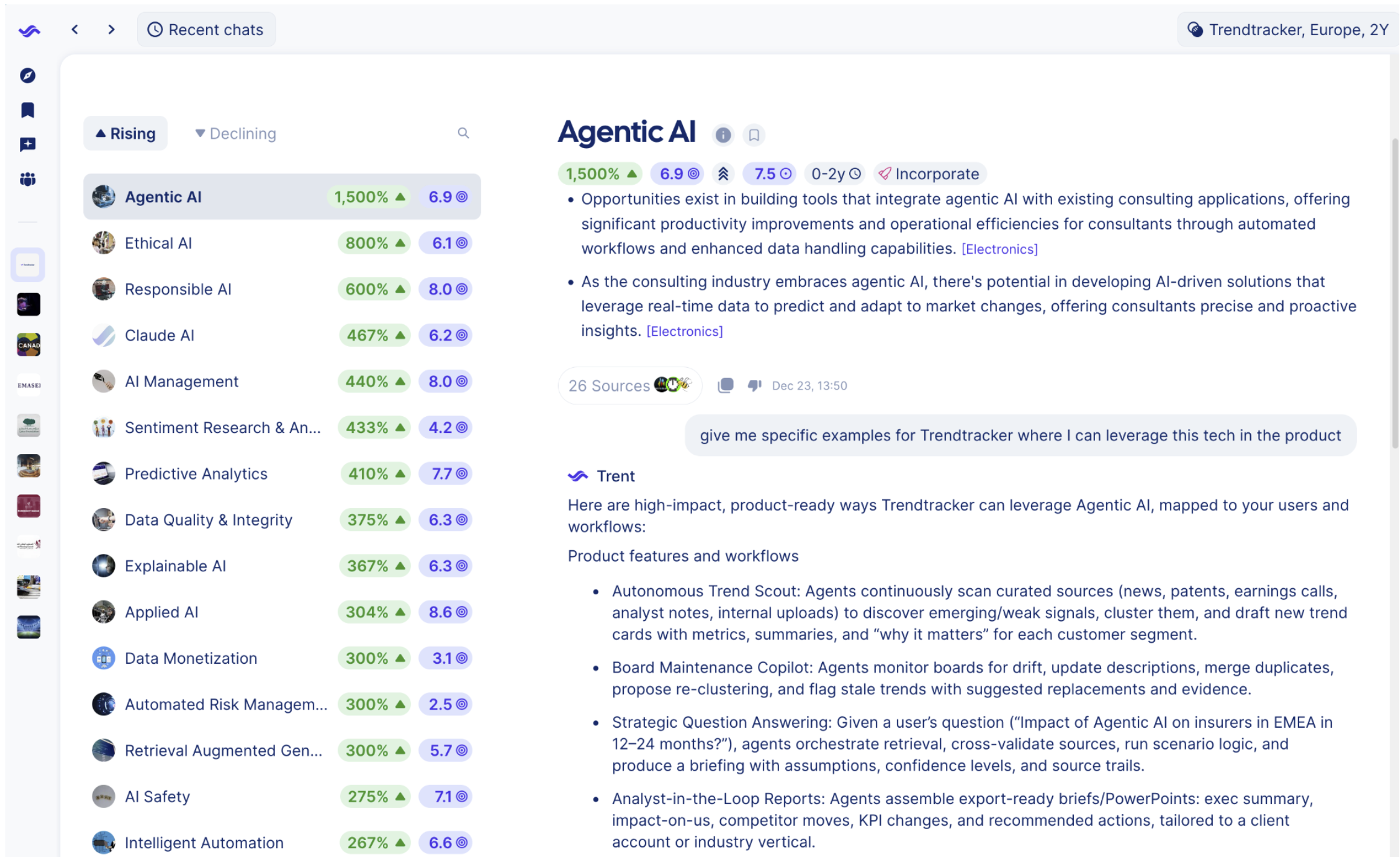Open the CANAD workspace thumbnail in sidebar
The width and height of the screenshot is (1400, 857).
(x=28, y=345)
